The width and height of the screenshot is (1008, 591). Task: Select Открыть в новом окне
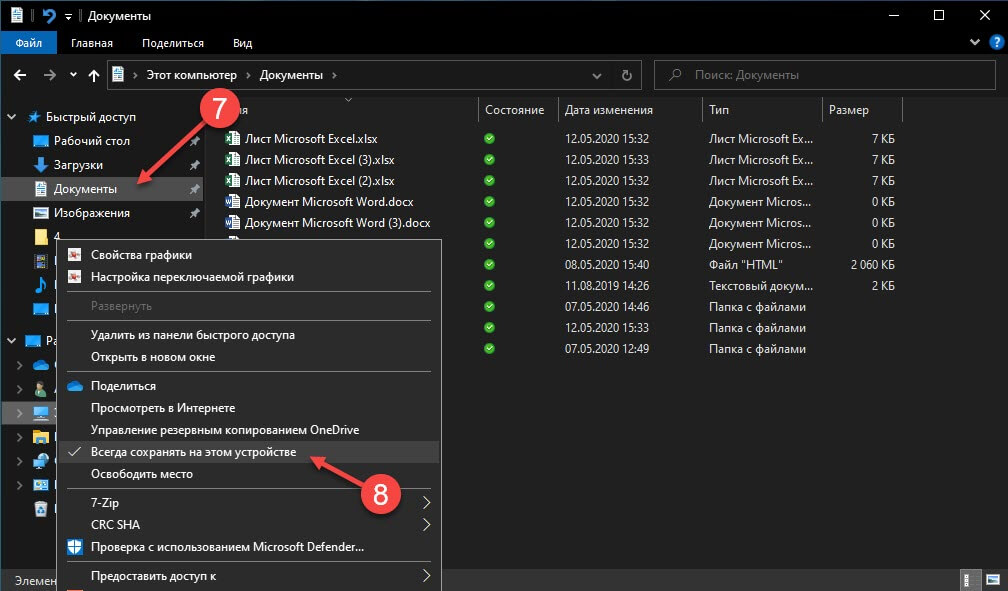[x=152, y=357]
